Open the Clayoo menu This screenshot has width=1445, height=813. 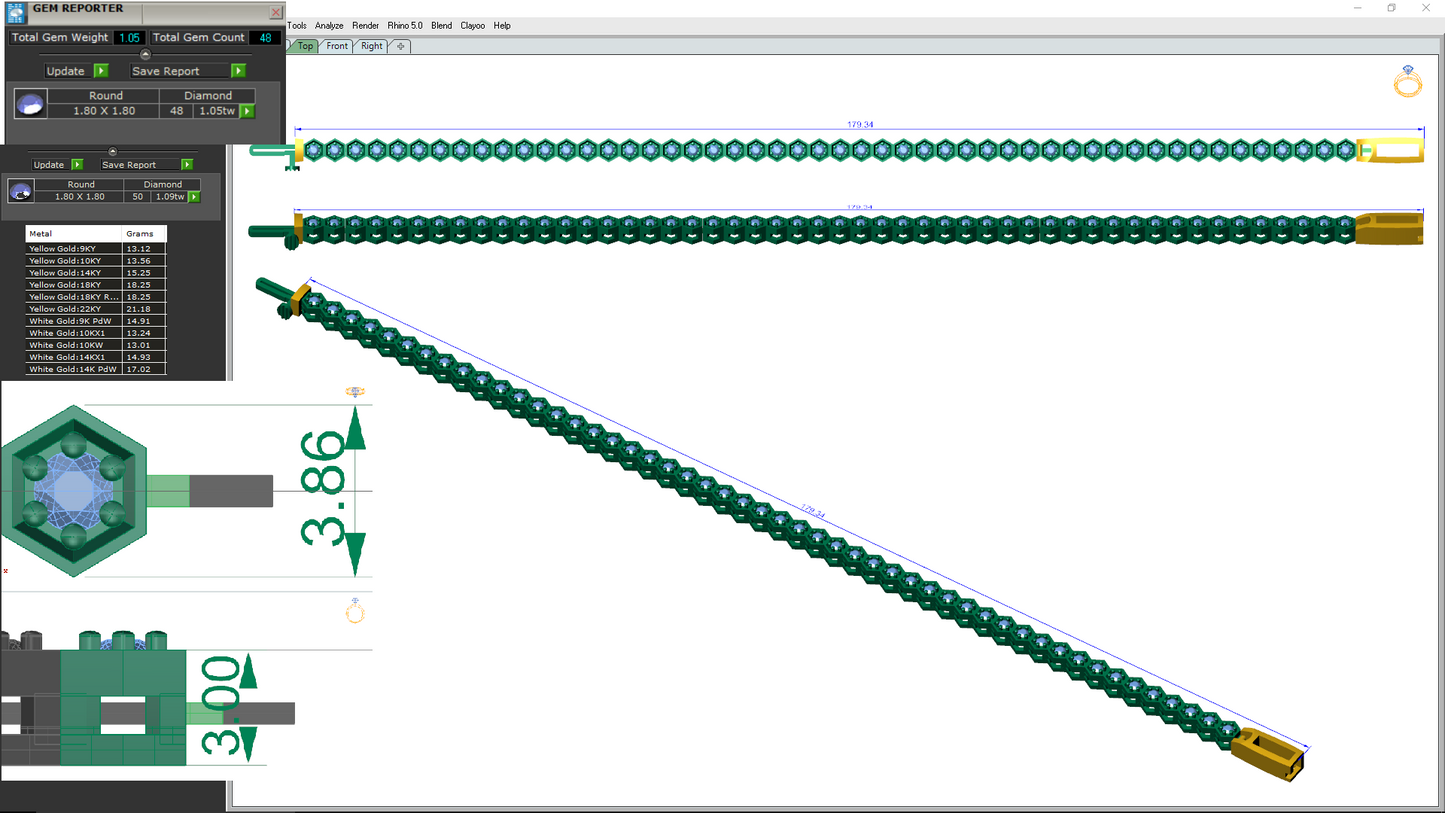(x=472, y=26)
